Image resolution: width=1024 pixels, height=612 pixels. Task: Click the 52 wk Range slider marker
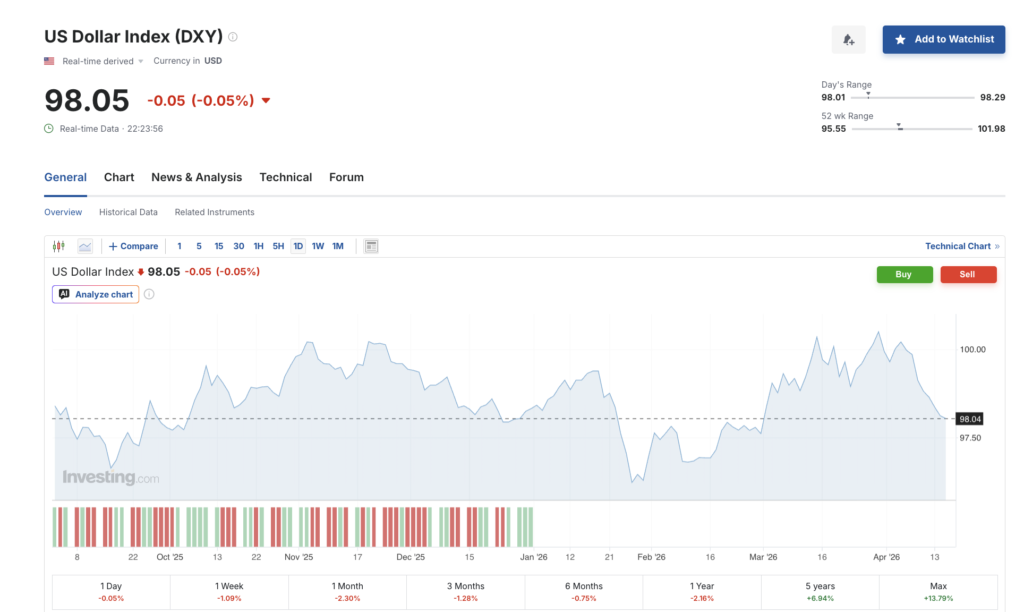tap(899, 125)
